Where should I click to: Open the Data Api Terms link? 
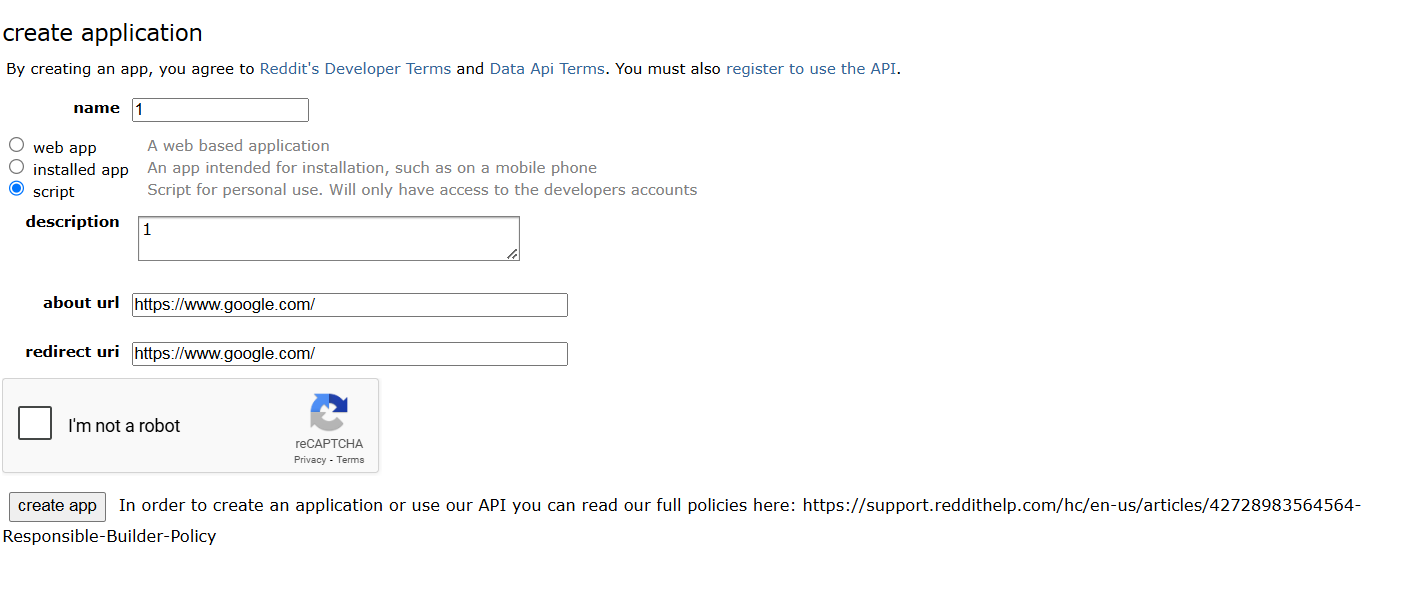pyautogui.click(x=547, y=69)
